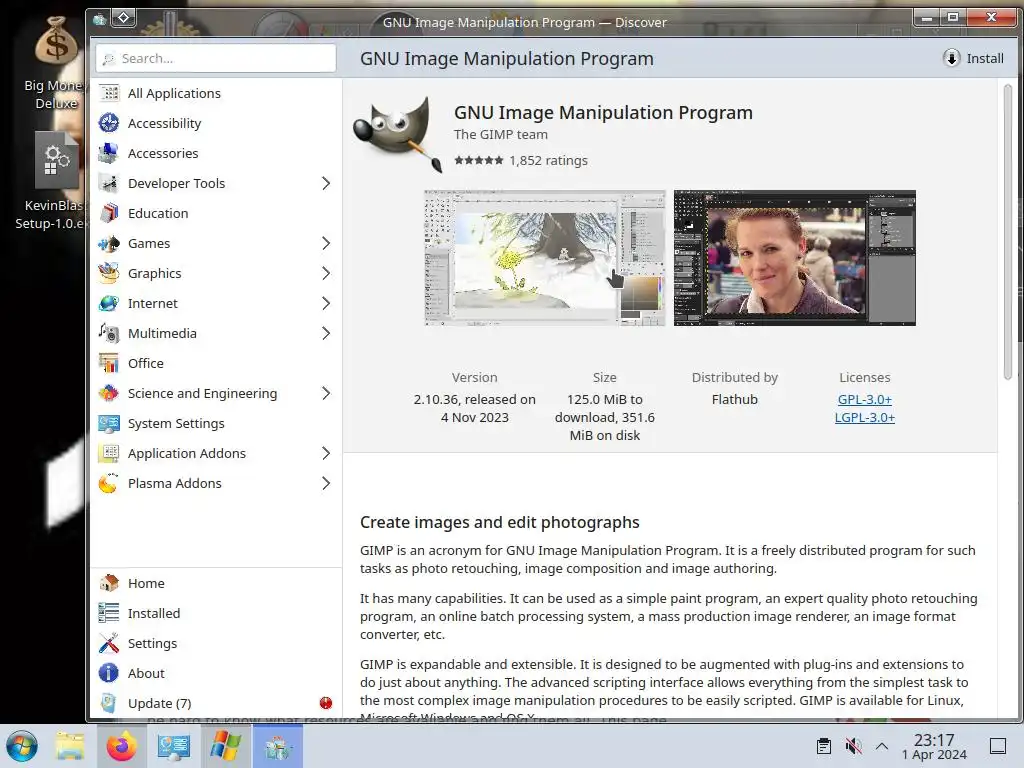Click 'The GIMP team' developer name
The width and height of the screenshot is (1024, 768).
[501, 135]
